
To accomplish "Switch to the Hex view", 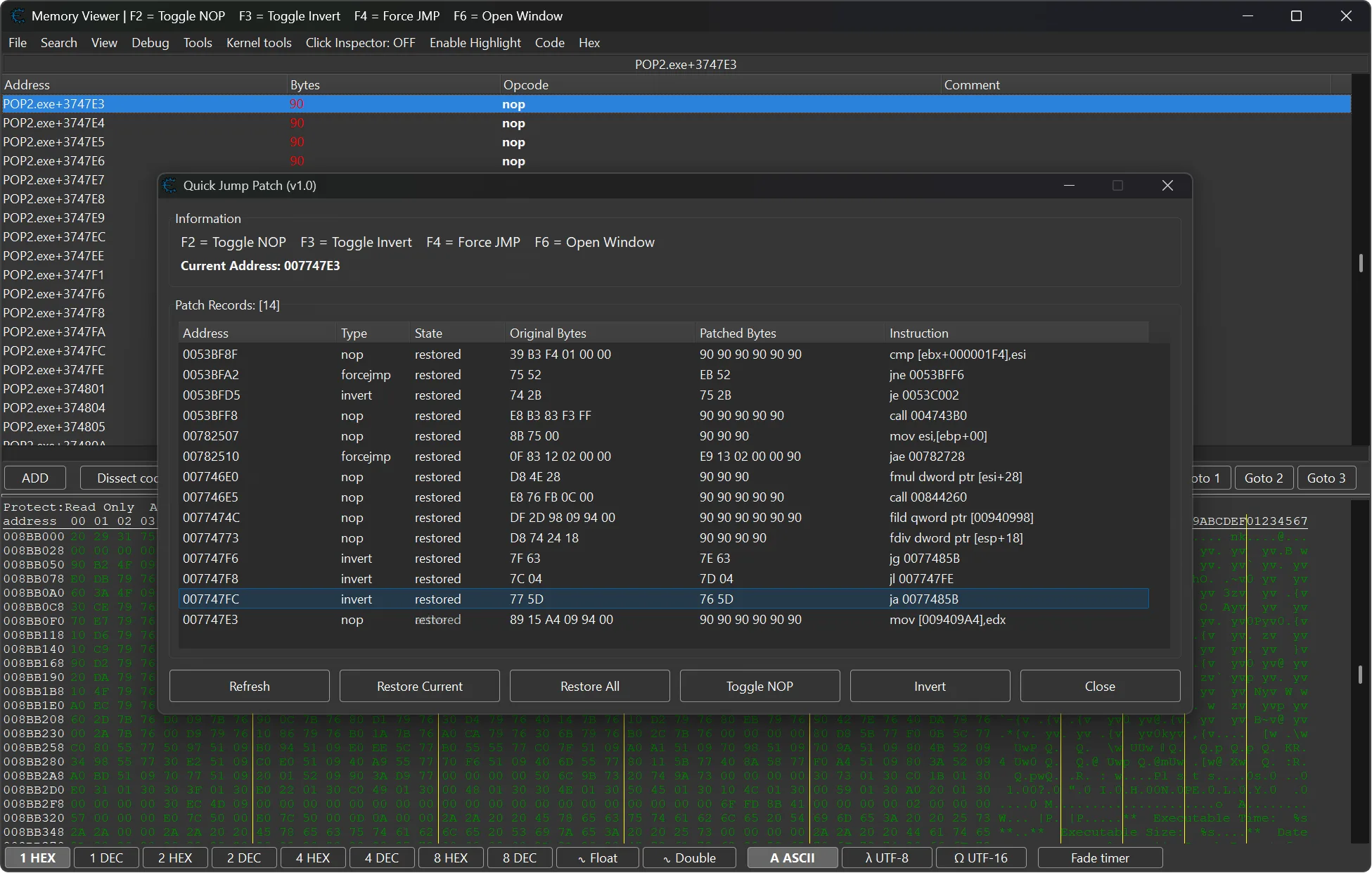I will (x=589, y=42).
